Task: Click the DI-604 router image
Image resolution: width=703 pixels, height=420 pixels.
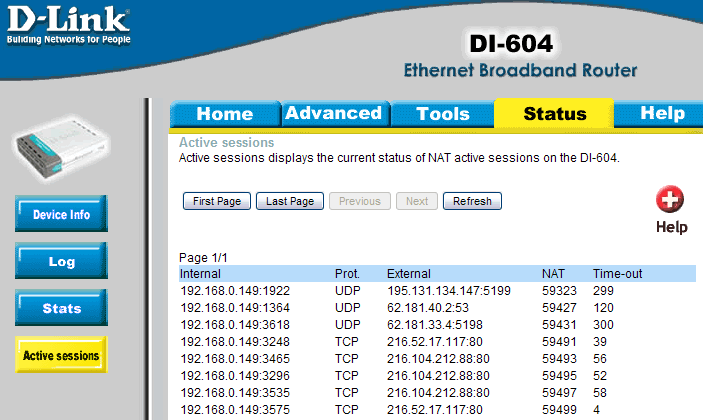Action: point(61,150)
